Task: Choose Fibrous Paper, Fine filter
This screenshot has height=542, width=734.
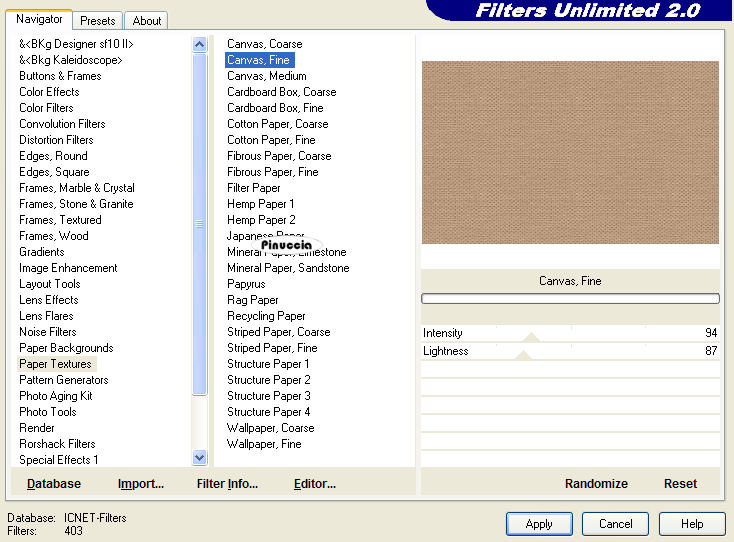Action: (x=272, y=172)
